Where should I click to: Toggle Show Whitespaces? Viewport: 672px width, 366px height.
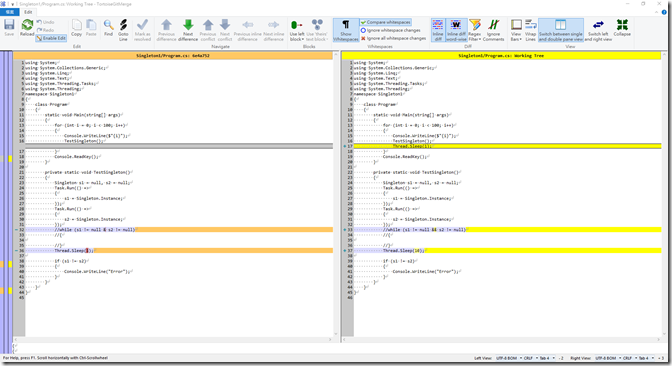tap(345, 30)
